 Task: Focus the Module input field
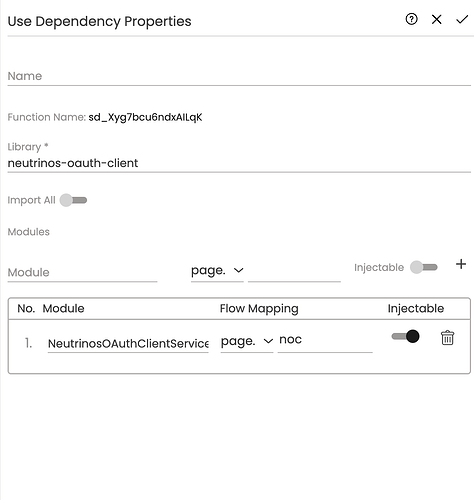coord(82,273)
